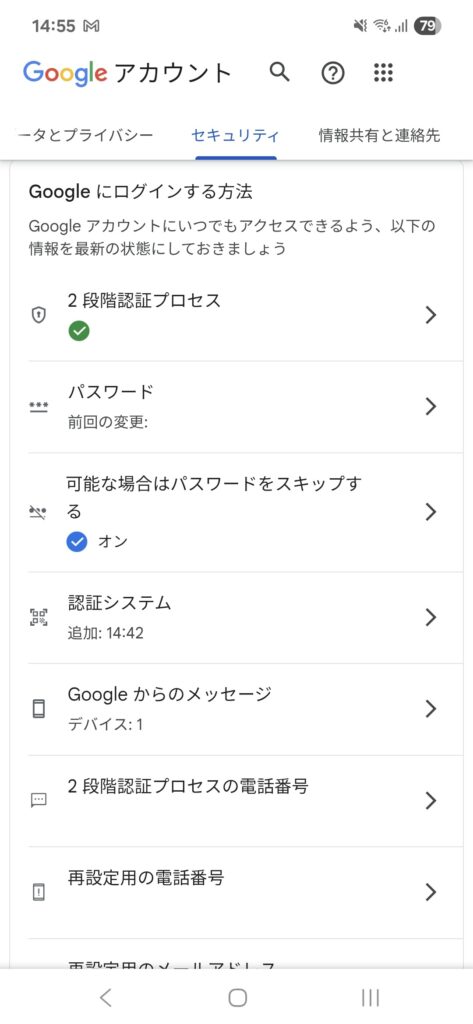The height and width of the screenshot is (1024, 473).
Task: Switch to the 情報共有と連絡先 tab
Action: pos(379,135)
